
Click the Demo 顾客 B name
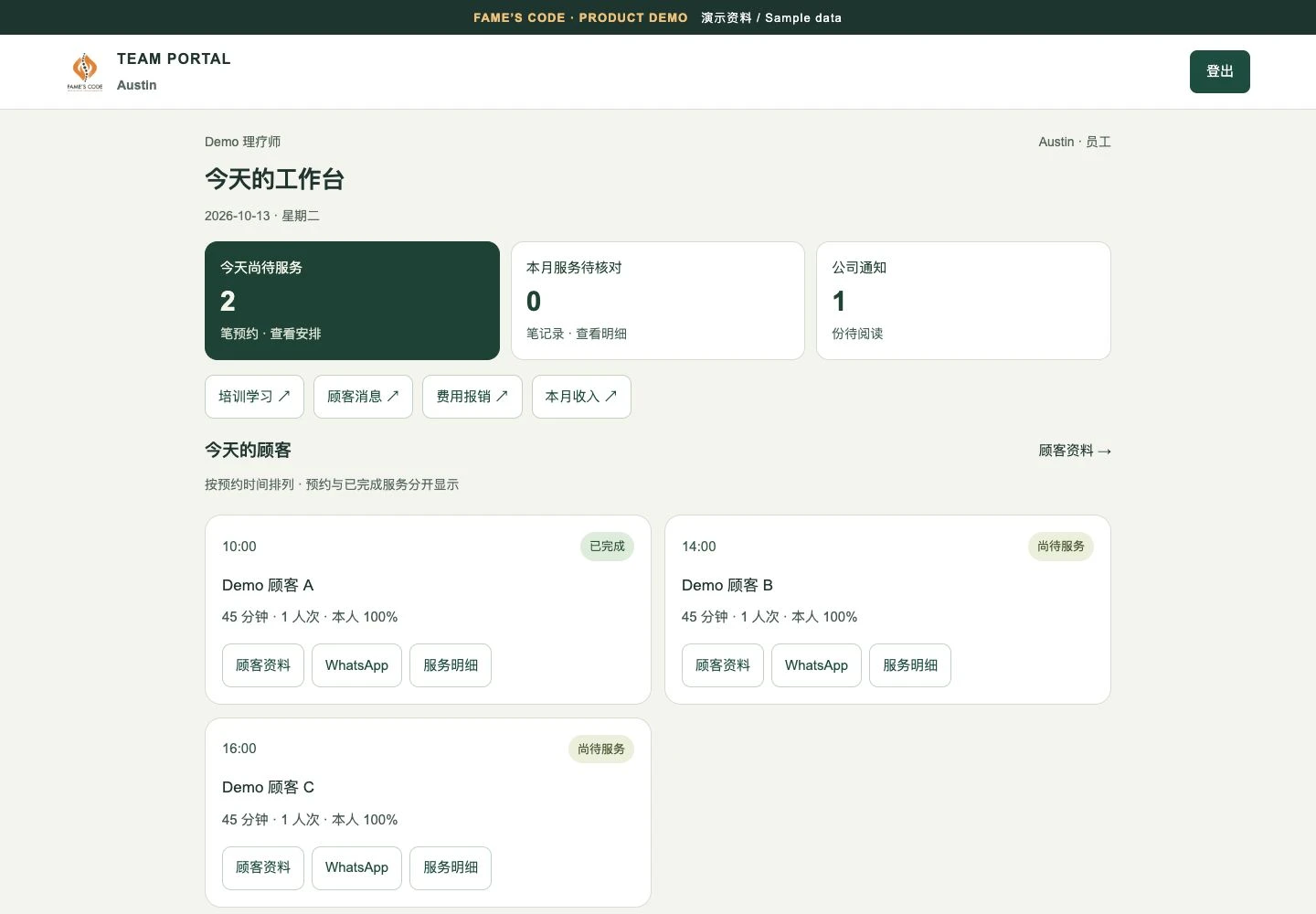tap(727, 585)
